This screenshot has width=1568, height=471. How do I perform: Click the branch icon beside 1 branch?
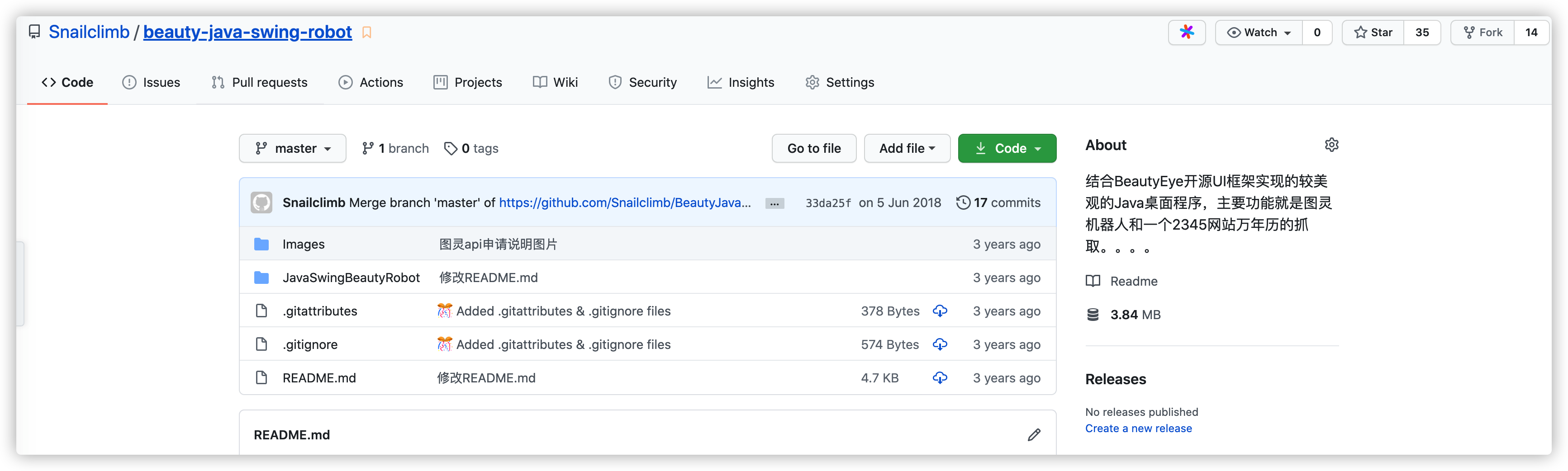point(368,148)
